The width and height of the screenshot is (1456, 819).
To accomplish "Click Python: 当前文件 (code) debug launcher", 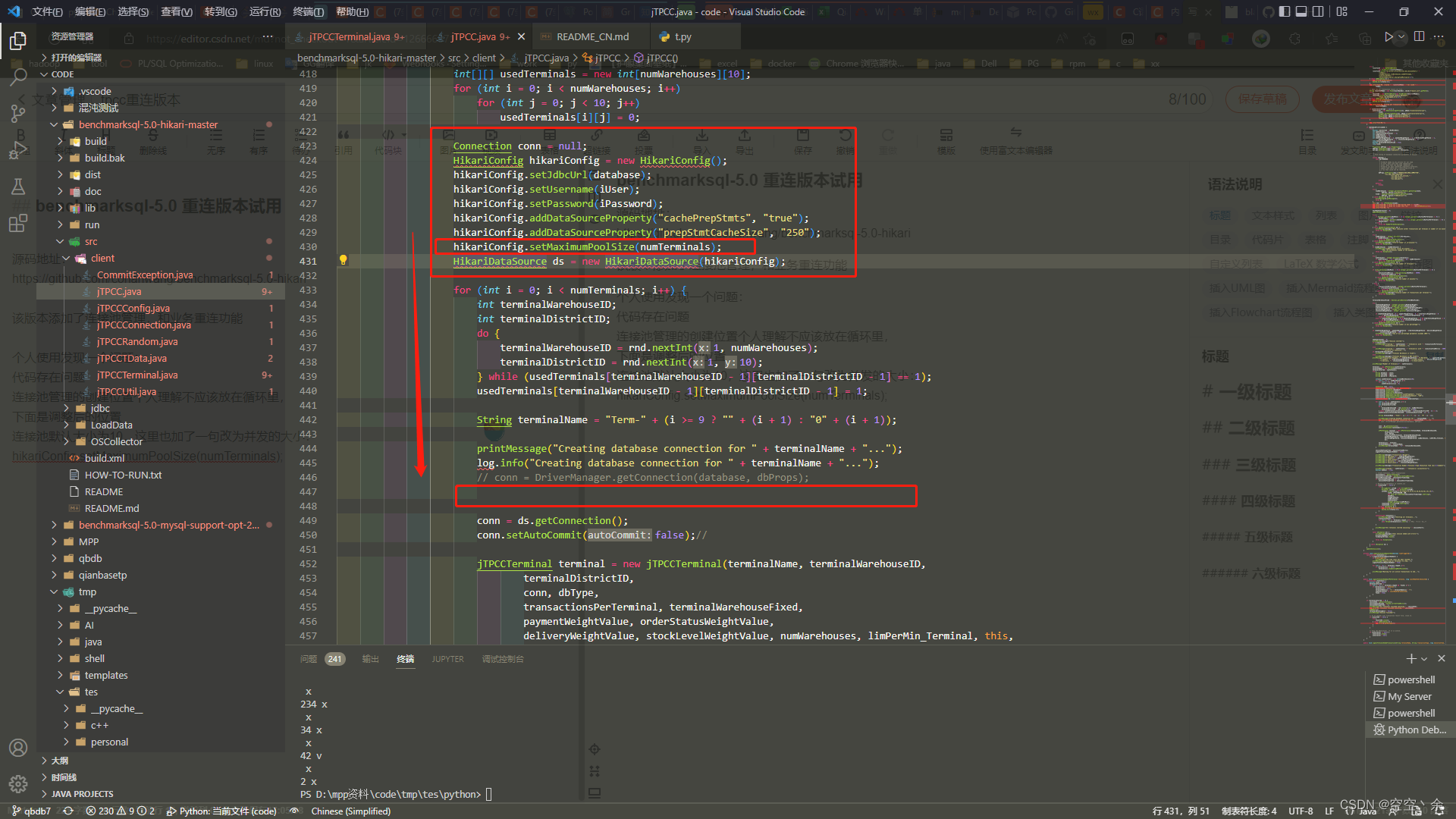I will [221, 811].
